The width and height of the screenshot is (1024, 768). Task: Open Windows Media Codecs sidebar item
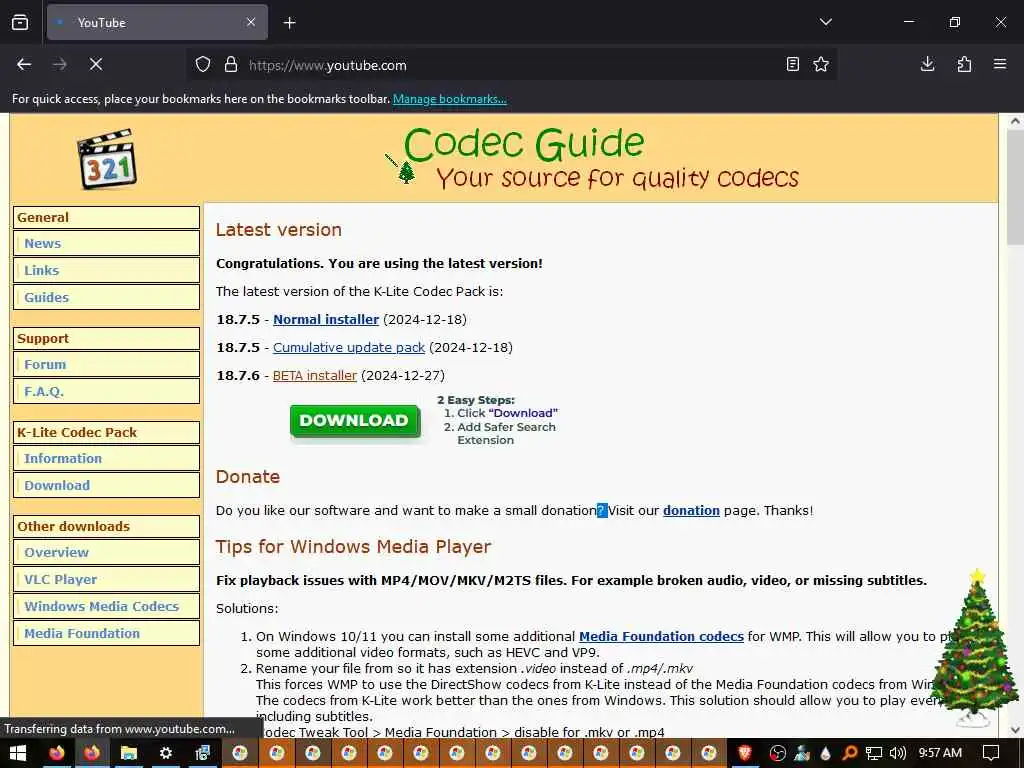click(106, 606)
